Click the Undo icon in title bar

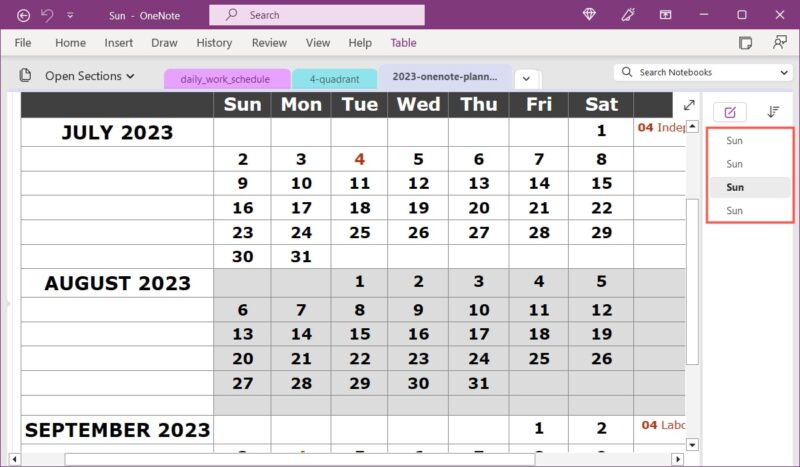[47, 15]
